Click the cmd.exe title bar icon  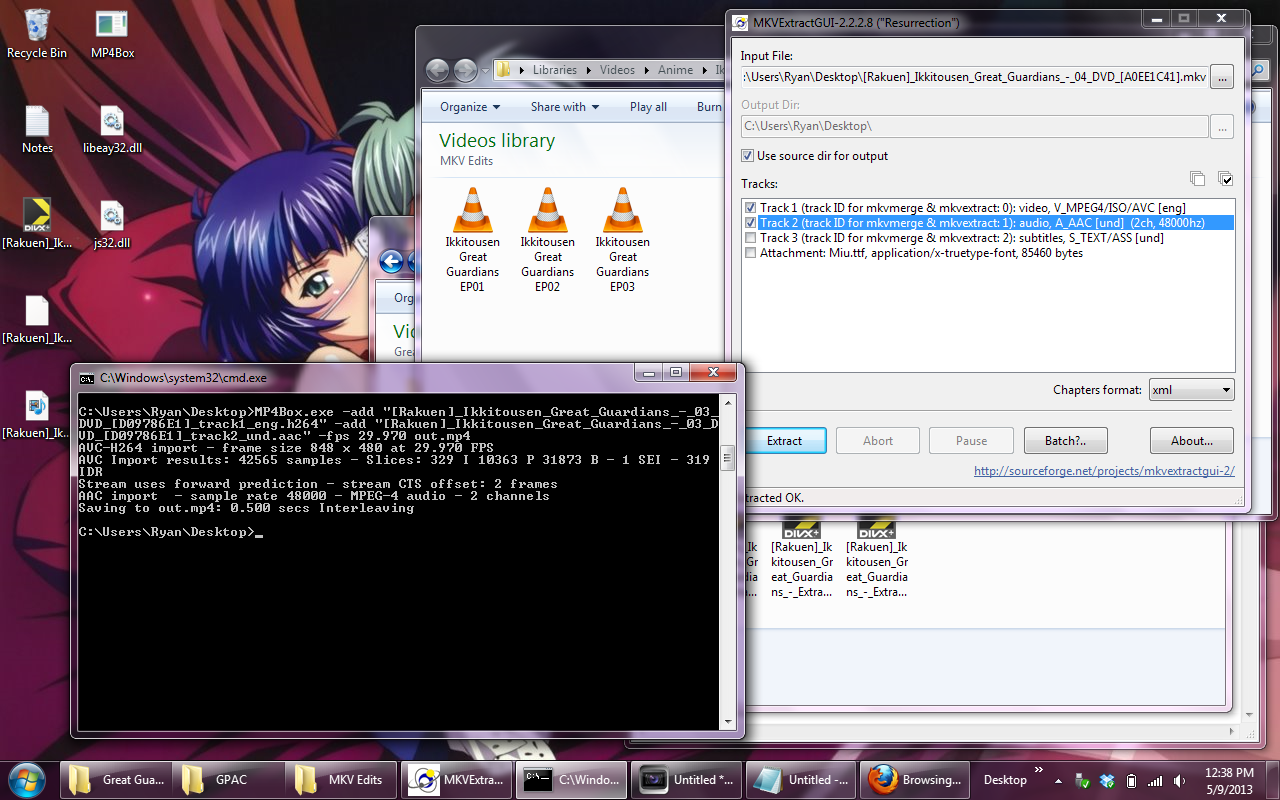tap(87, 378)
